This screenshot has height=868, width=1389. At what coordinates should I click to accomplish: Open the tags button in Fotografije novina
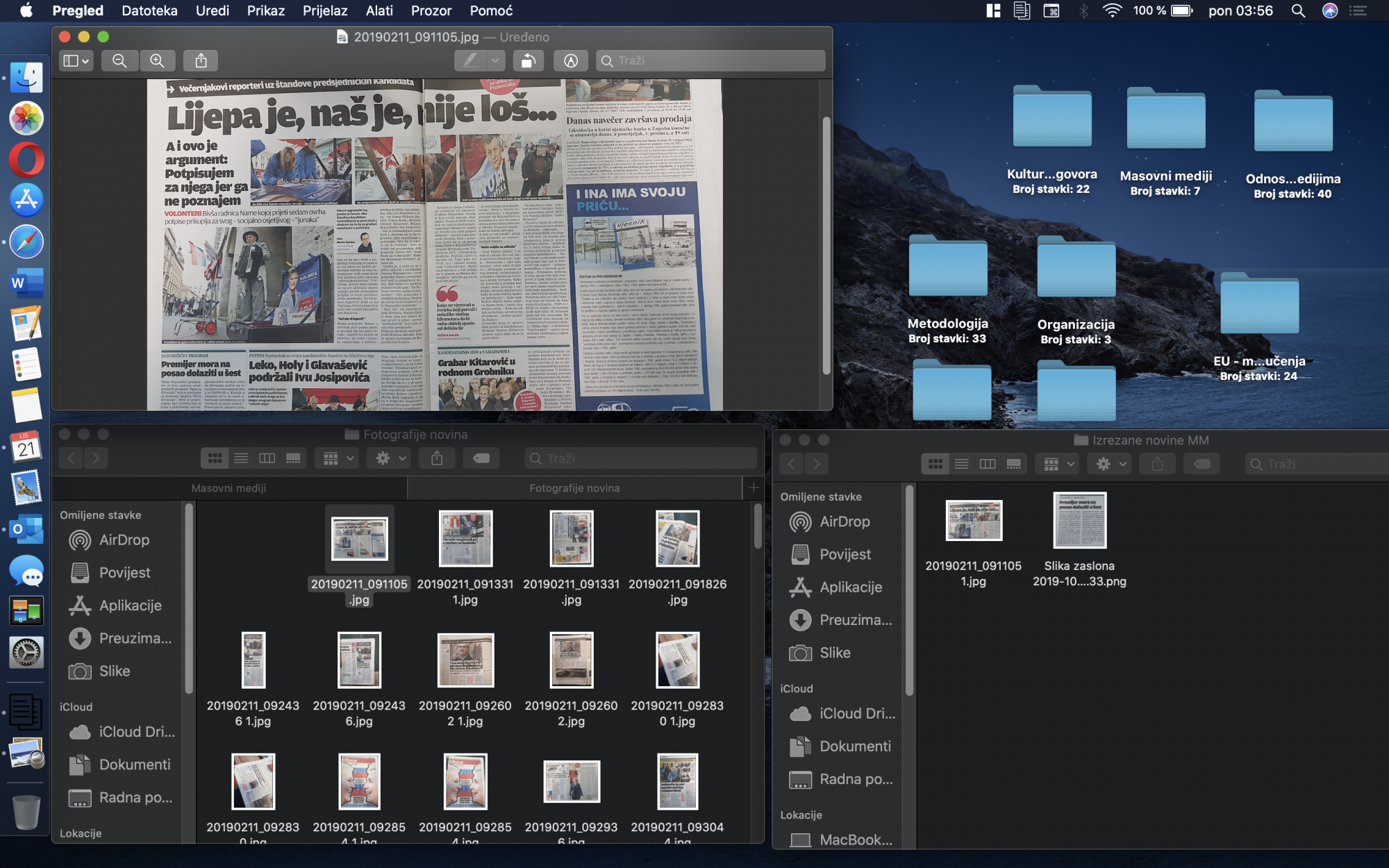click(x=481, y=458)
